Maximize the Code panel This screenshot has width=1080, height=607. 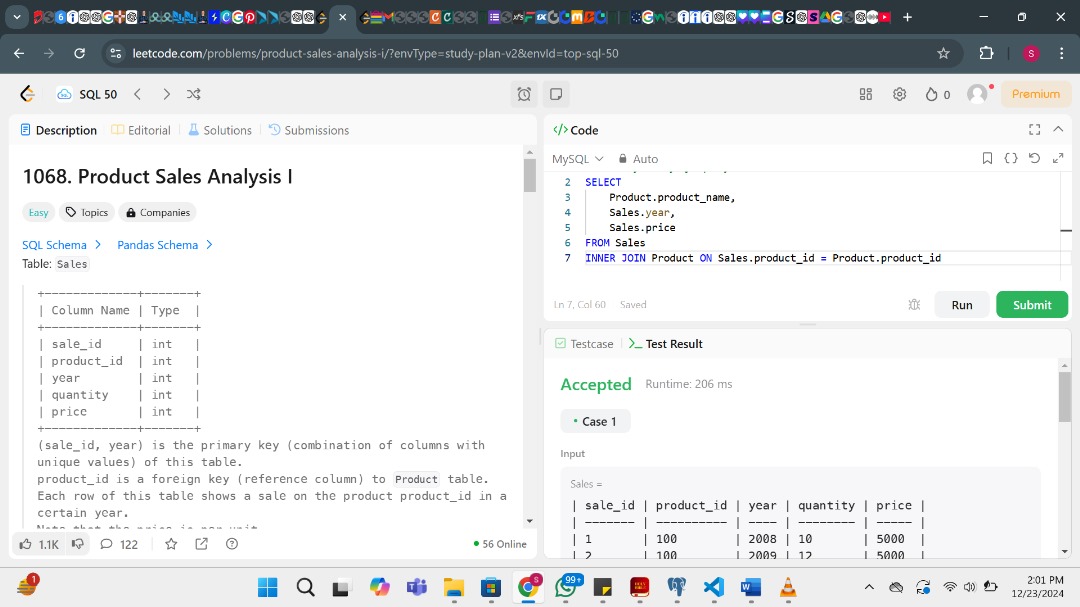pyautogui.click(x=1035, y=130)
